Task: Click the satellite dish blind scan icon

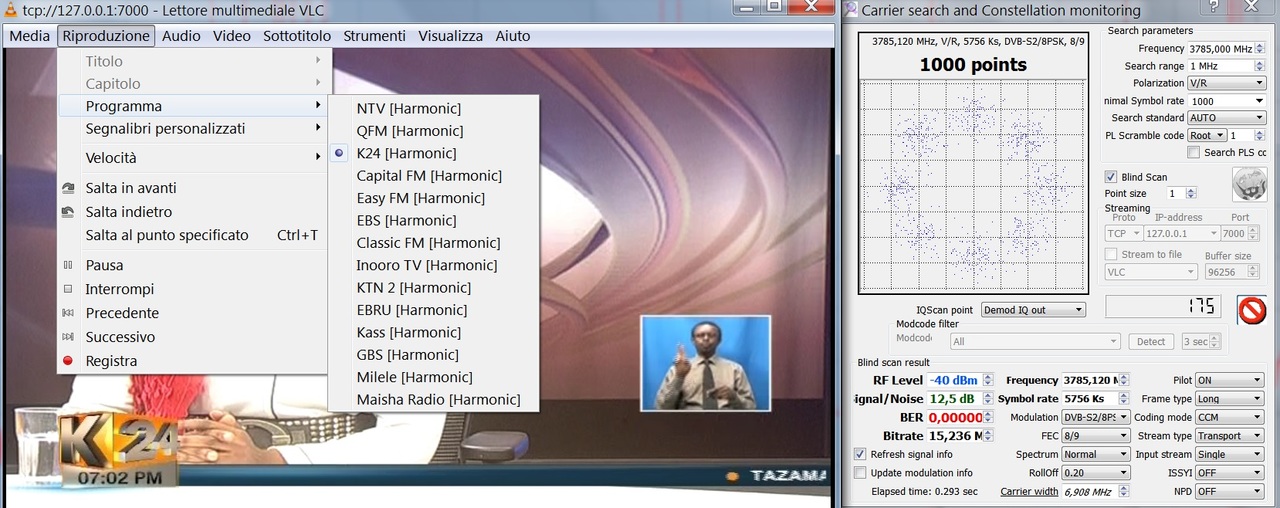Action: pos(1249,184)
